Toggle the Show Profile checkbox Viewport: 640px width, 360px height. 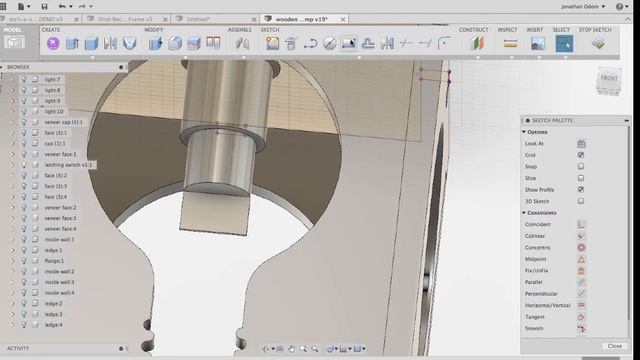tap(581, 189)
